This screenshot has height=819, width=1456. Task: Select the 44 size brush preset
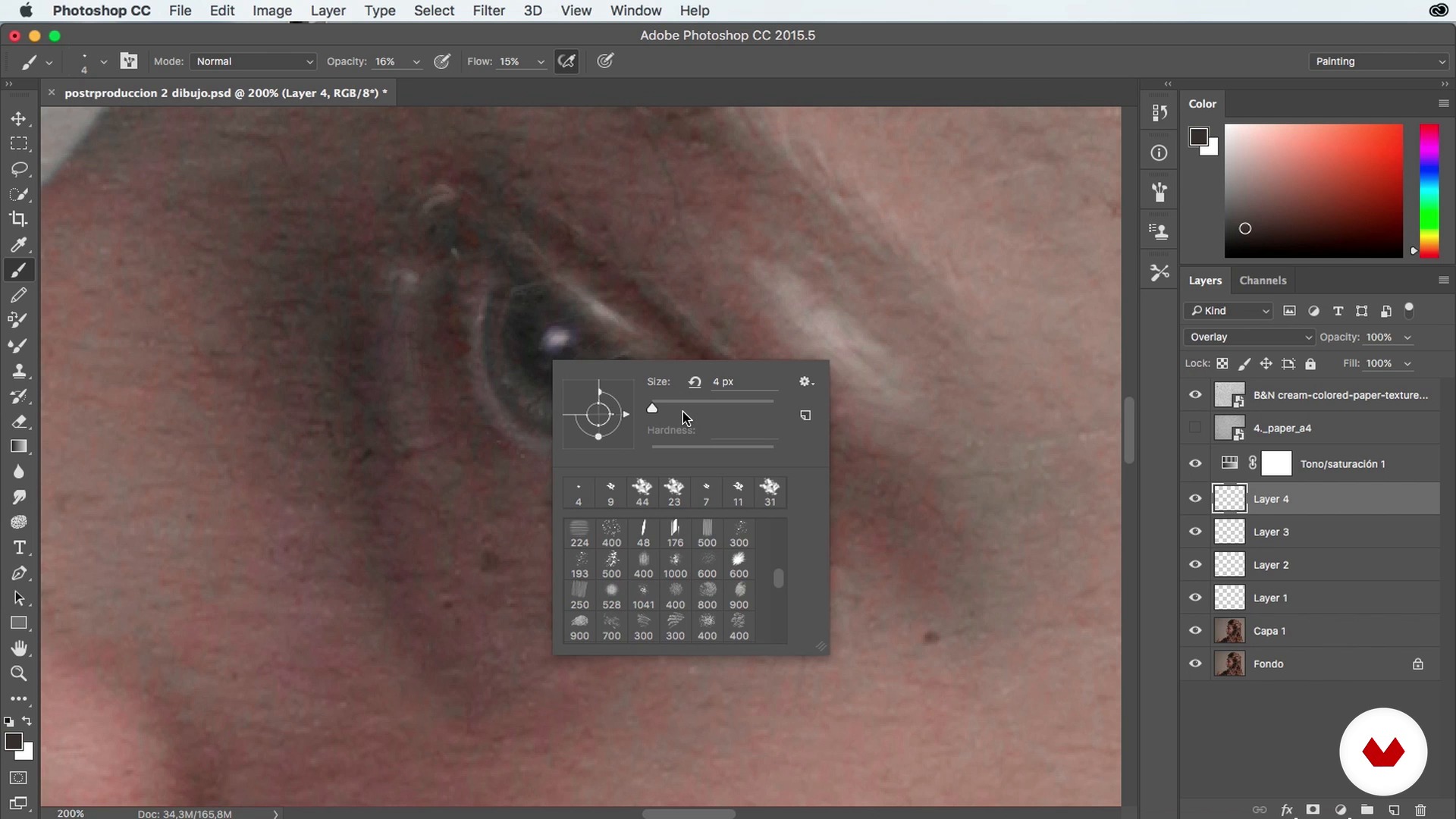click(642, 492)
